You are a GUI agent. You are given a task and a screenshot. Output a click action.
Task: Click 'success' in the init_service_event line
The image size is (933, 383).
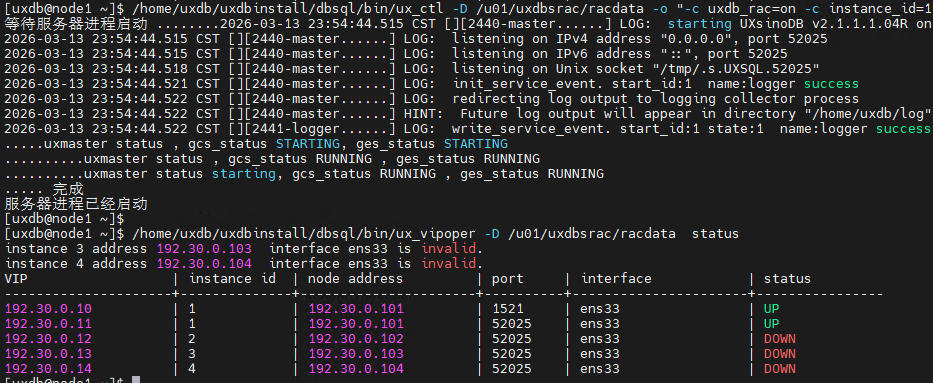[x=831, y=84]
